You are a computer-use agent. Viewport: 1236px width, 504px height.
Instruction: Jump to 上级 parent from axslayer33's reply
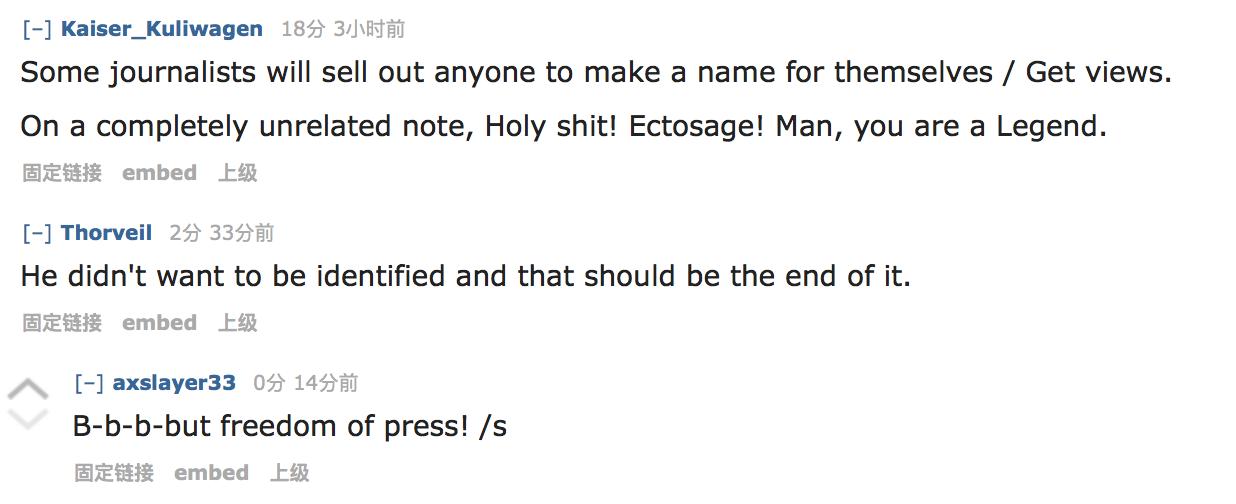(290, 473)
